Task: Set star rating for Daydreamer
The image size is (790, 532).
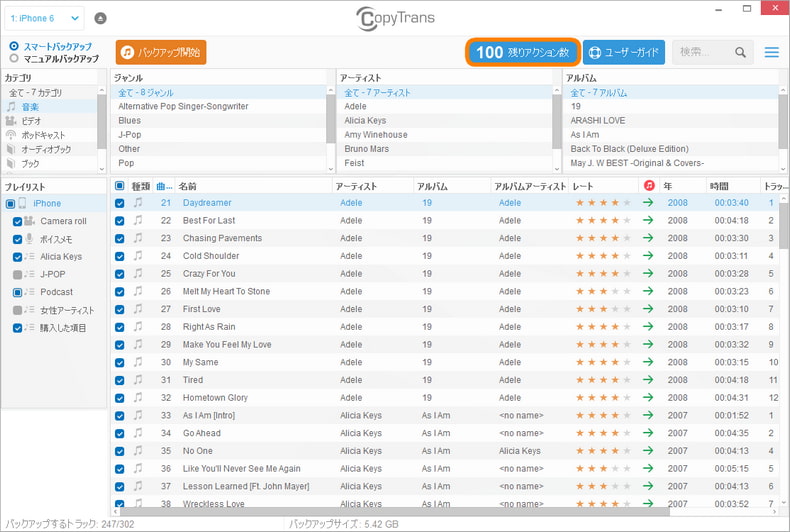Action: click(603, 203)
